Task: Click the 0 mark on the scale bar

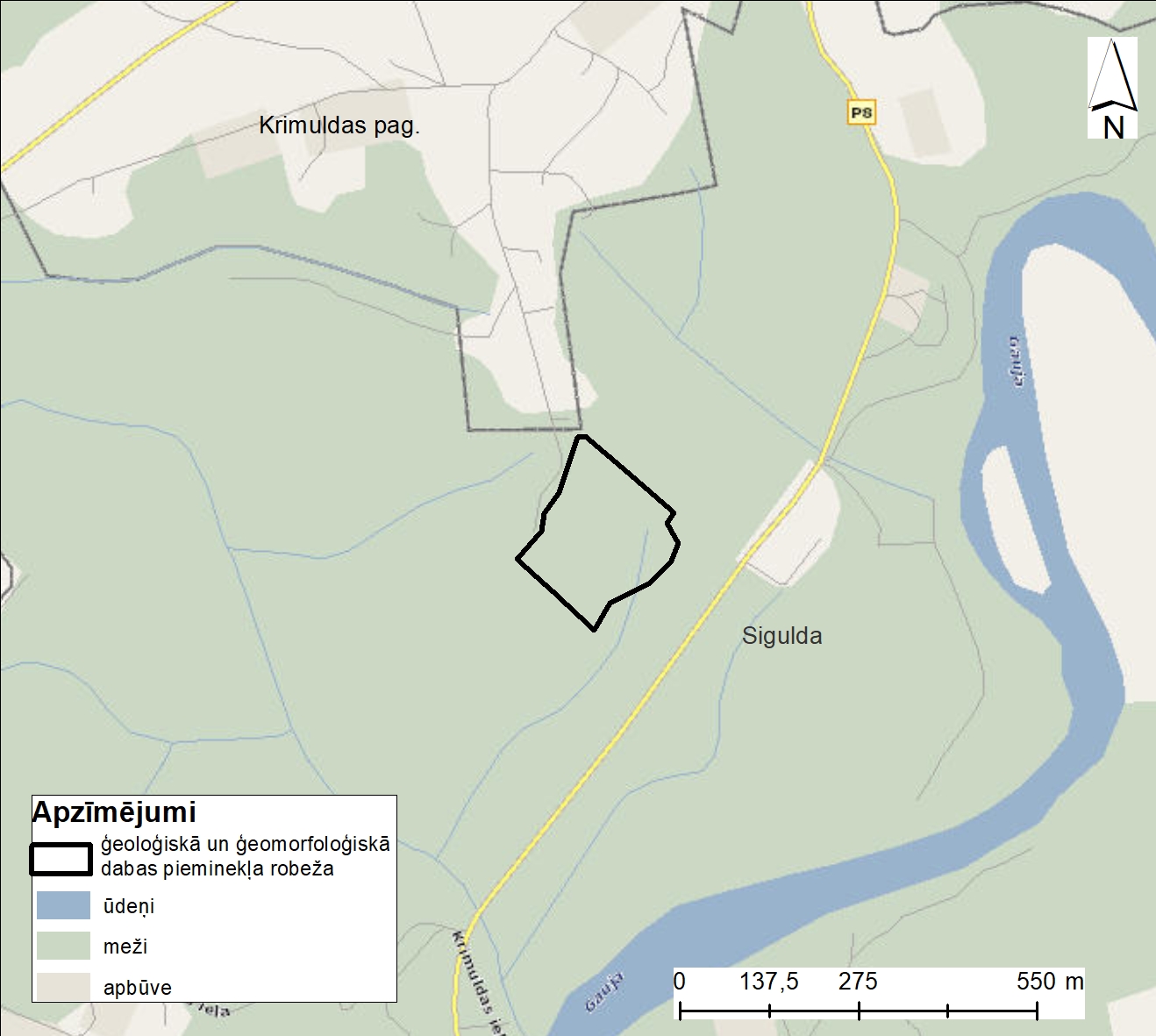Action: pyautogui.click(x=680, y=981)
